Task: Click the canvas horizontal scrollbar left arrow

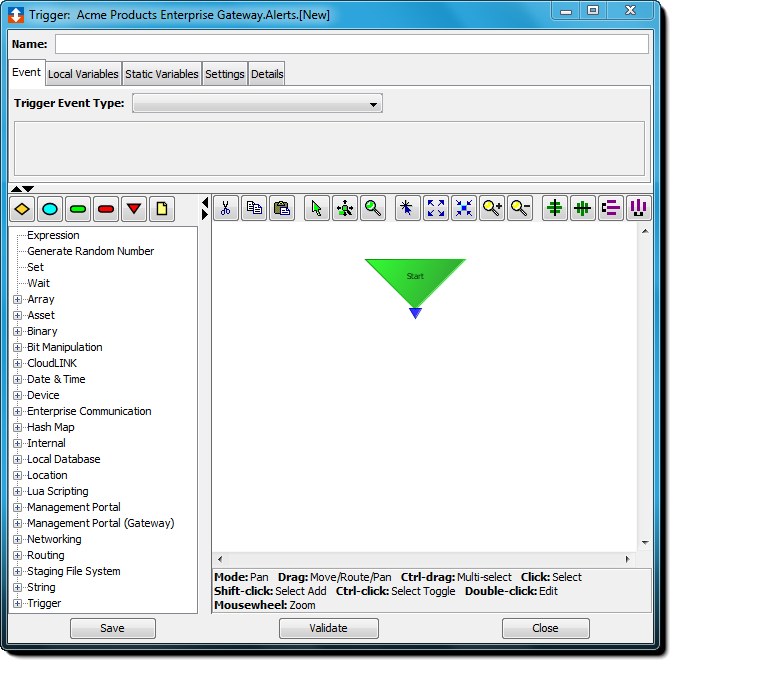Action: [220, 560]
